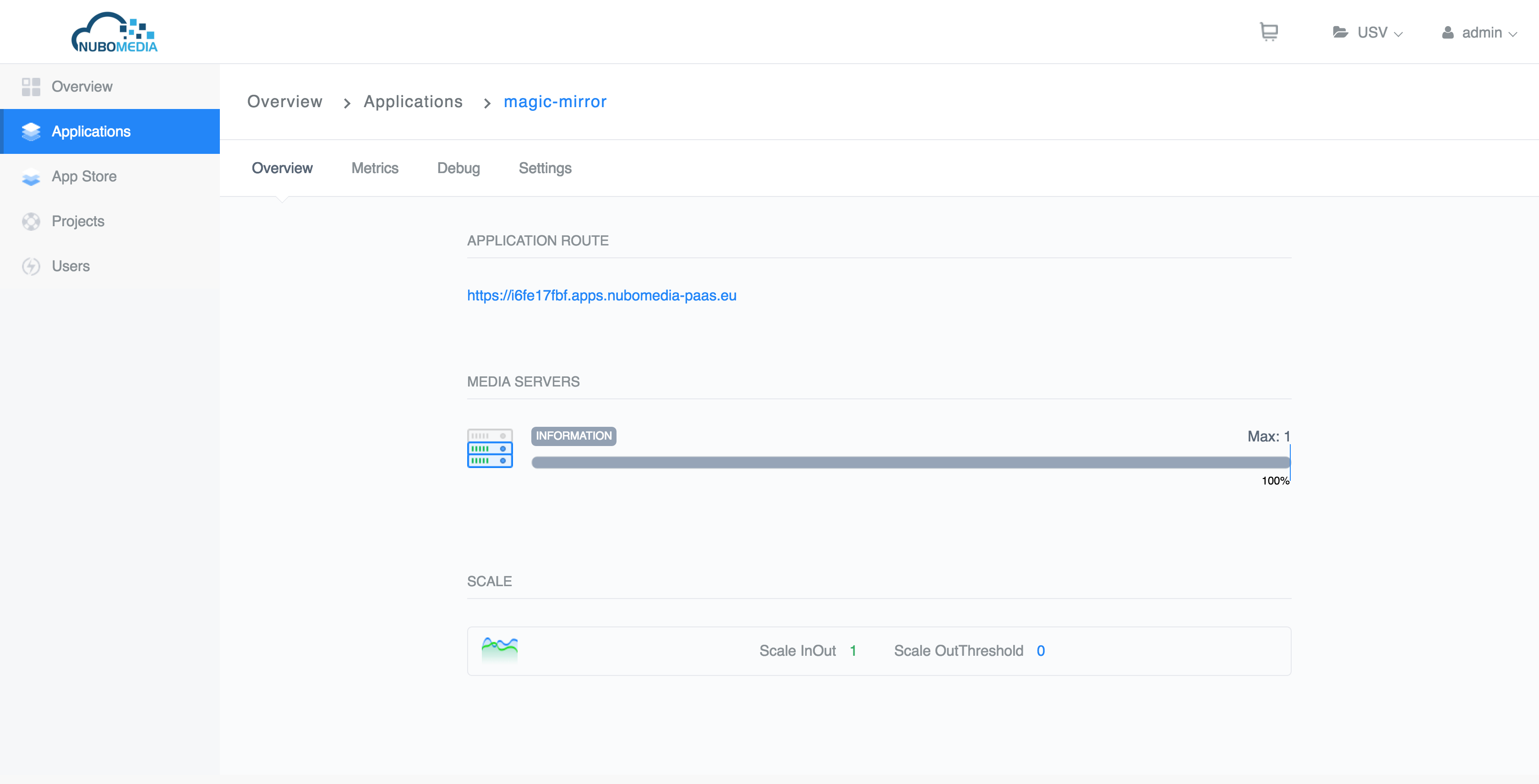
Task: Switch to the Metrics tab
Action: [375, 169]
